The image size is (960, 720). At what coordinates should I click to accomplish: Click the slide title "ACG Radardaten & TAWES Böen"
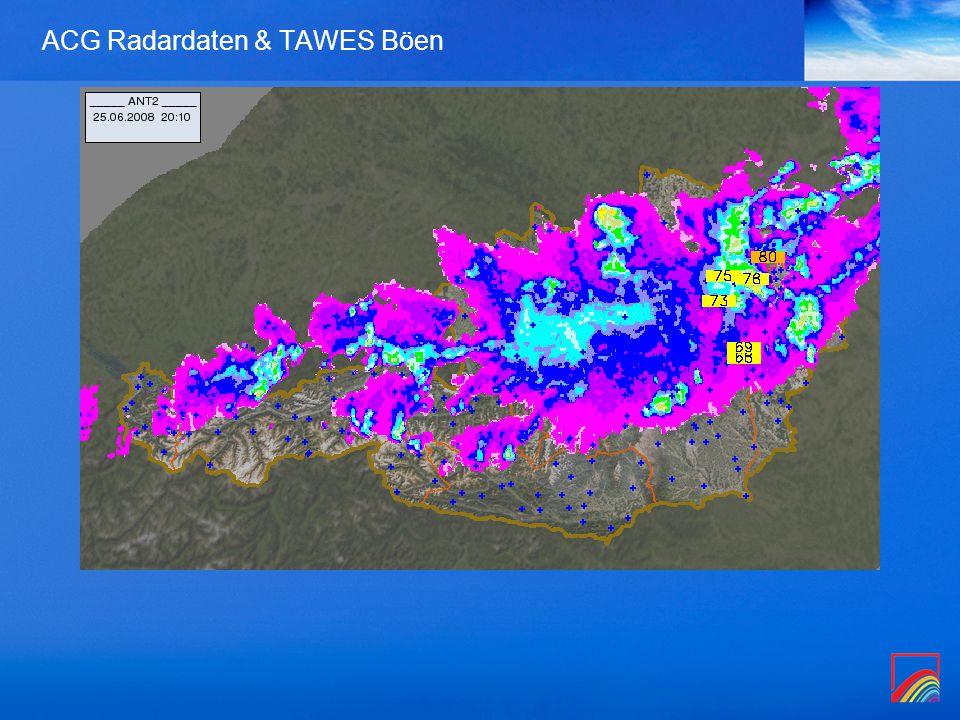point(242,41)
